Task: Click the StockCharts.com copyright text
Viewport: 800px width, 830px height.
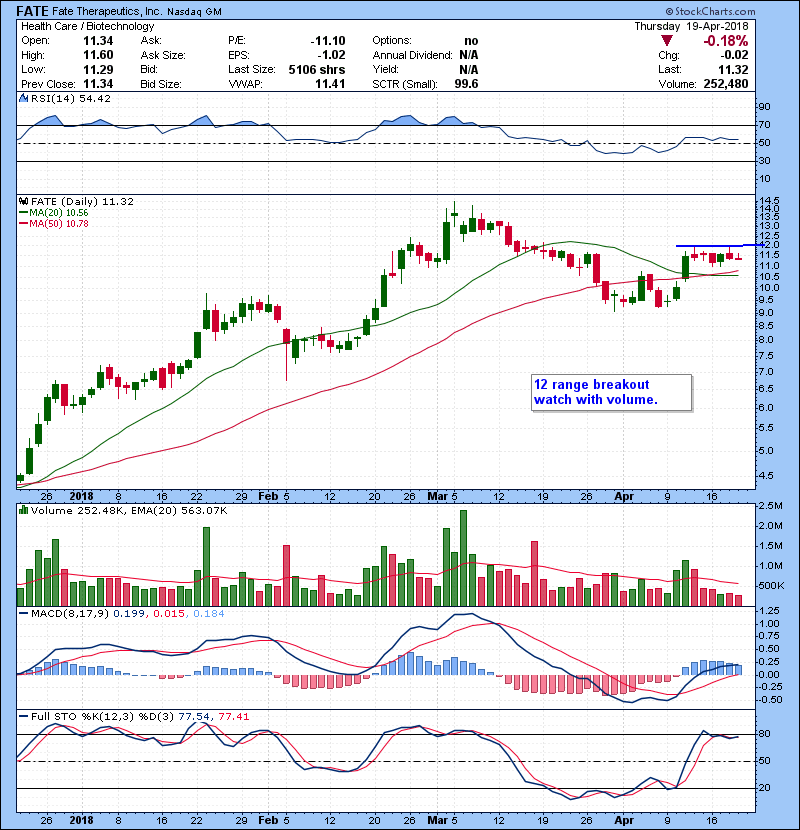Action: (x=711, y=11)
